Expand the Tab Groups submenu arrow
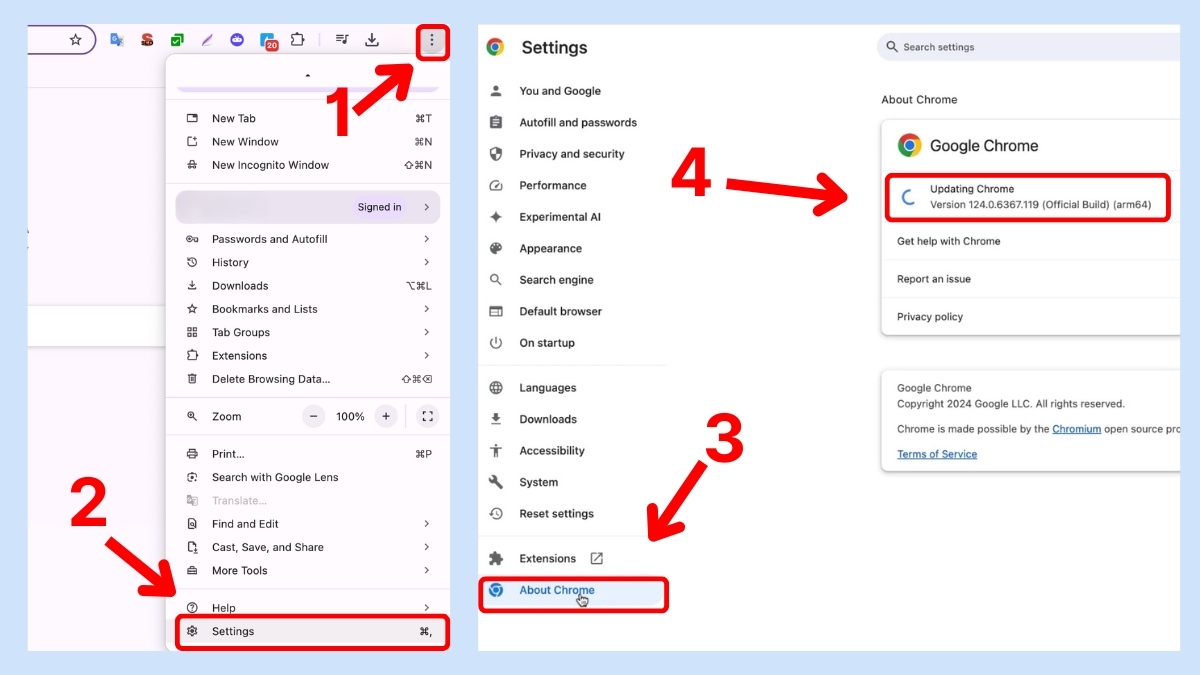This screenshot has width=1200, height=675. [x=426, y=332]
